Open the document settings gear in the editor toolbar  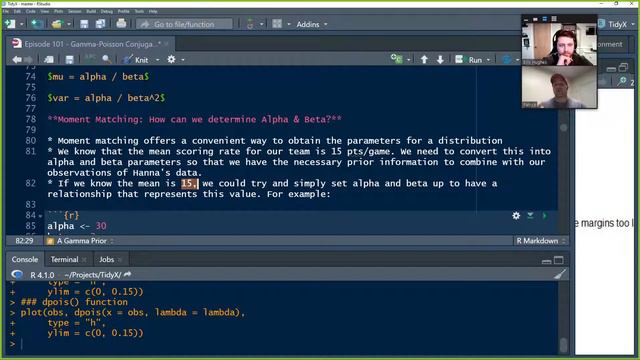coord(171,60)
